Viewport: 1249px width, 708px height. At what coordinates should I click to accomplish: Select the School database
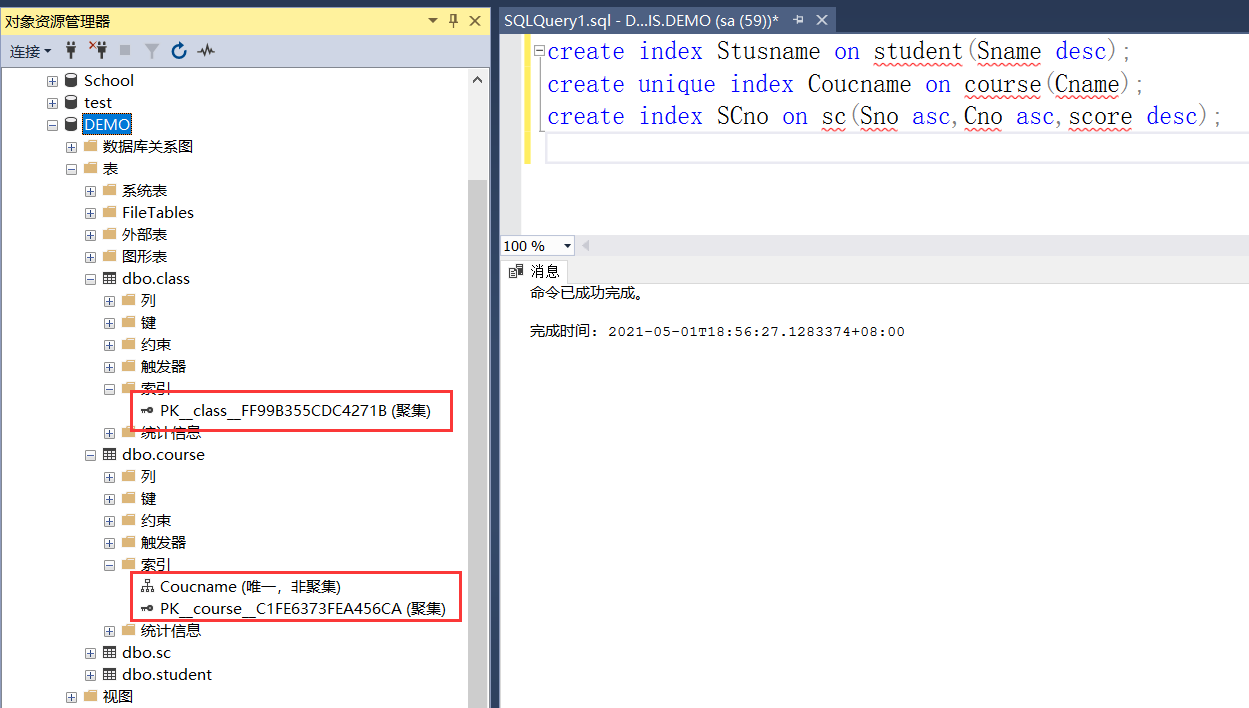pos(108,80)
